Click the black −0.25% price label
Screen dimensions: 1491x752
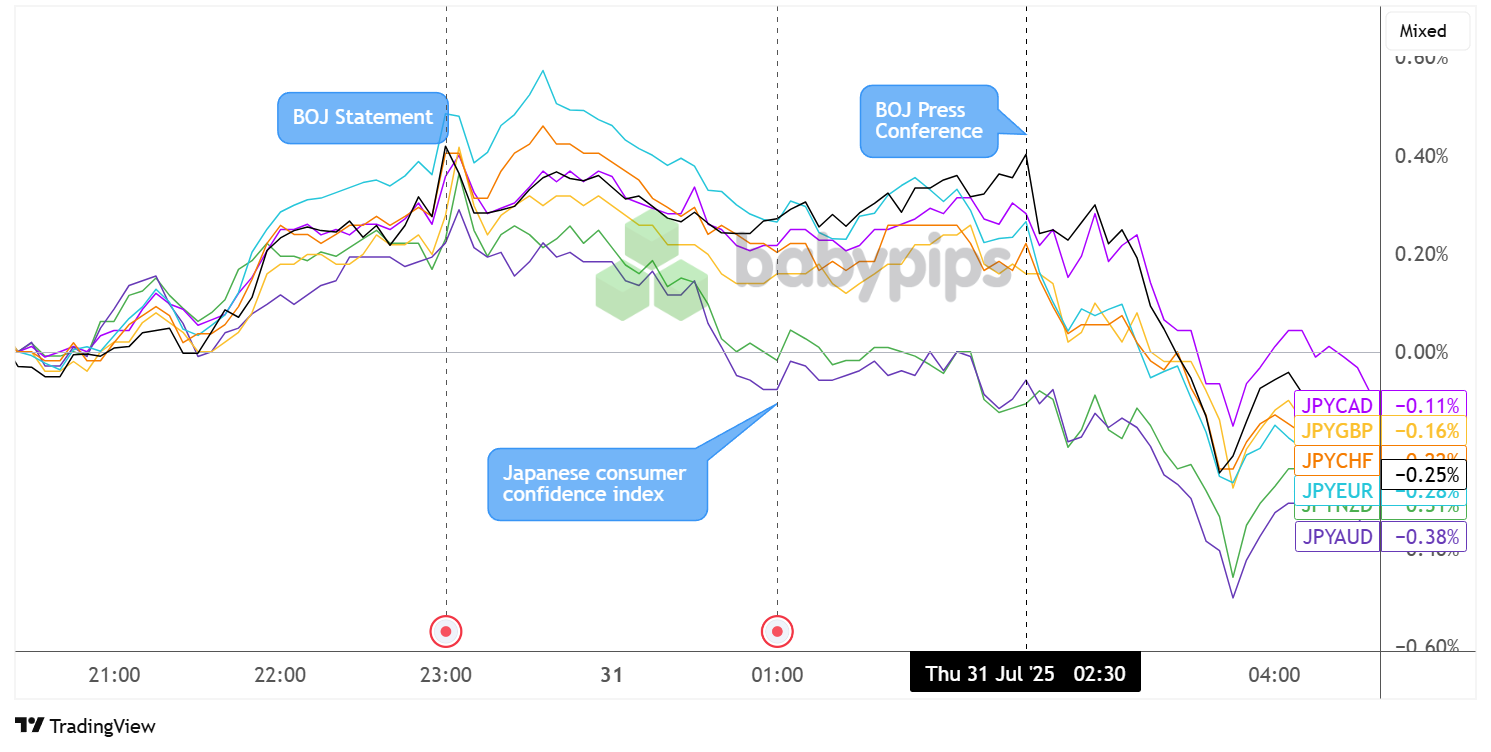pos(1423,474)
